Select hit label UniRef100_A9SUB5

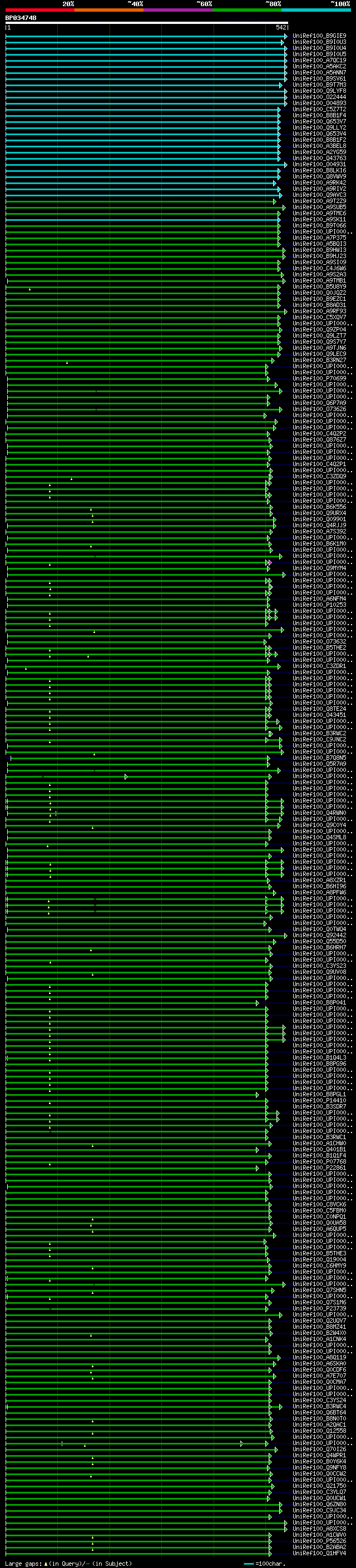pos(319,207)
